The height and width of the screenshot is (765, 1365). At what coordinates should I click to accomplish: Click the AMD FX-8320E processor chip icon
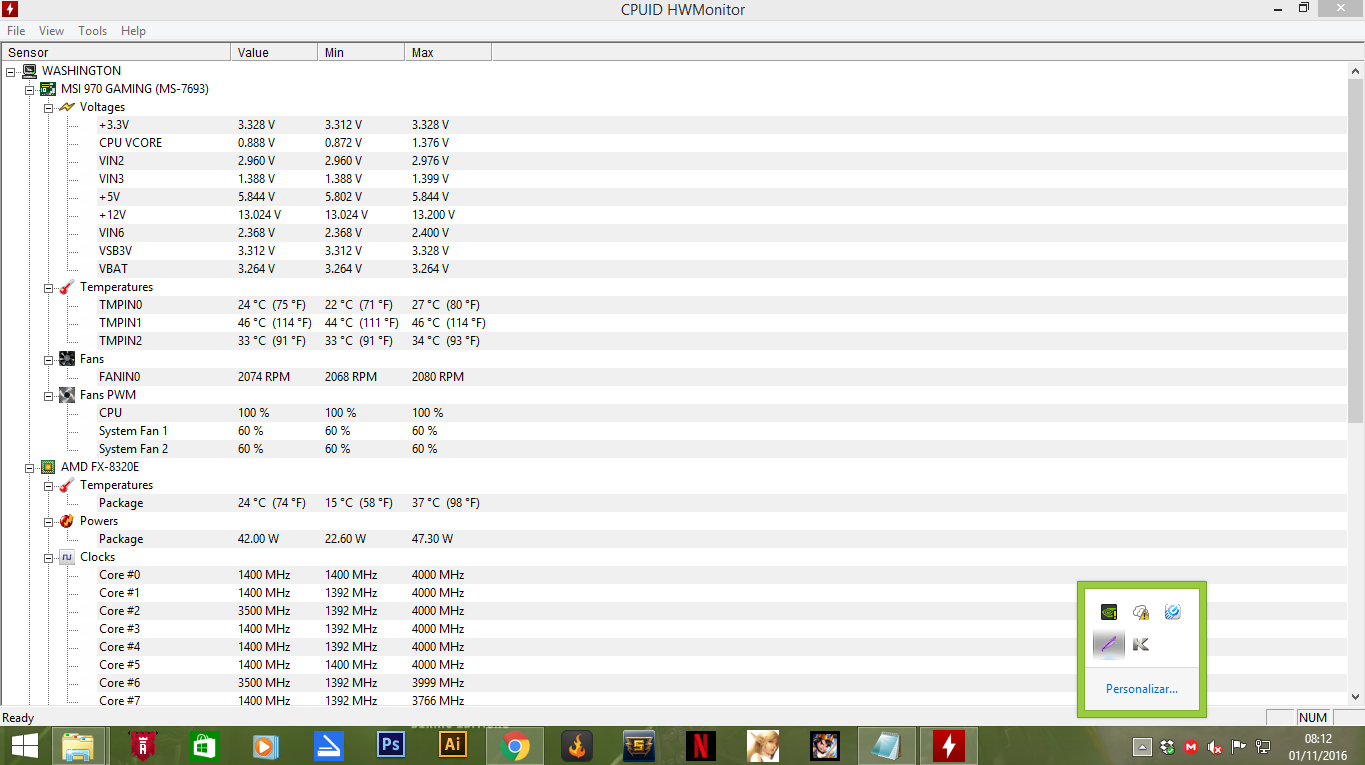(x=48, y=467)
